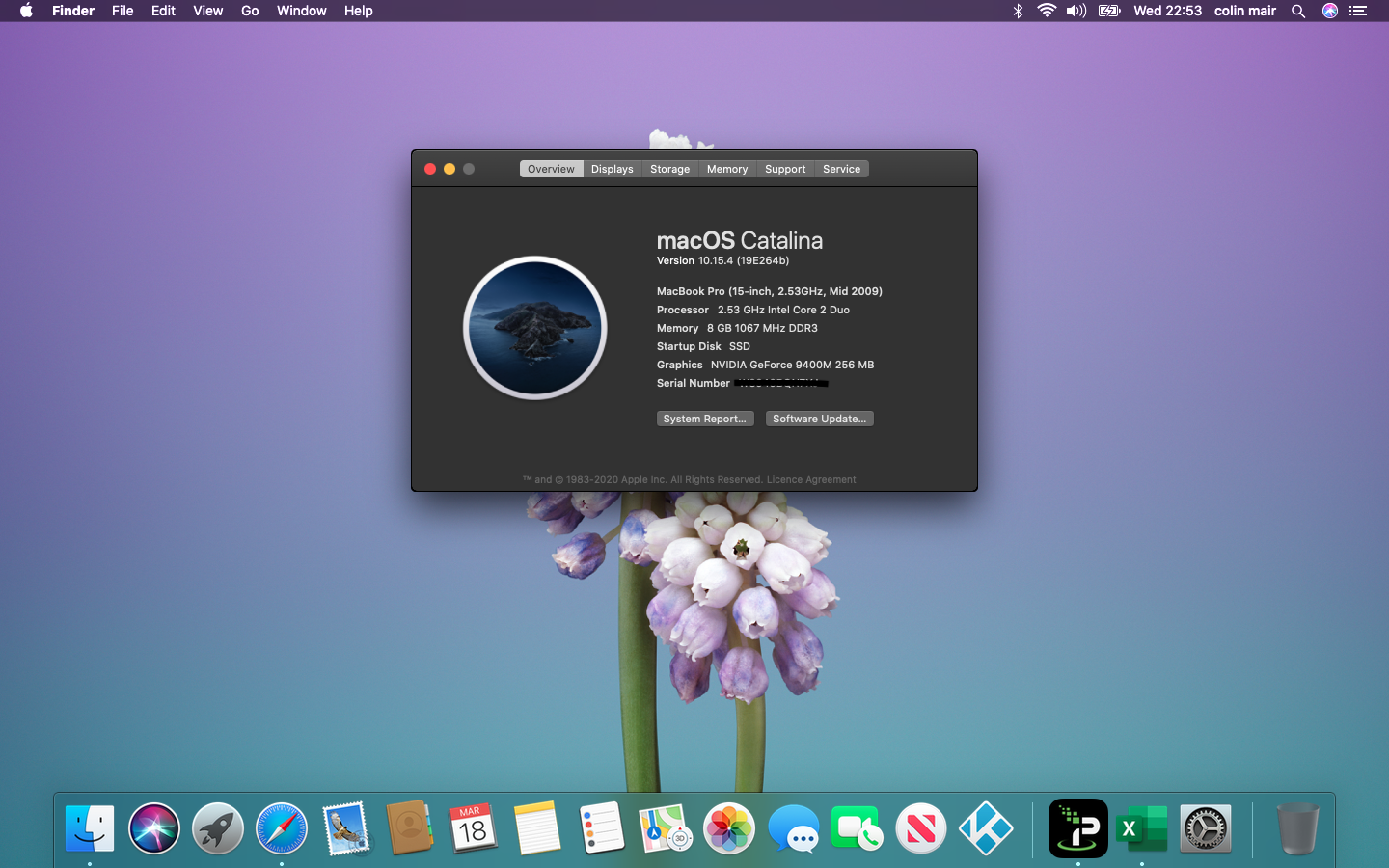Viewport: 1389px width, 868px height.
Task: Open Photos pinwheel icon in Dock
Action: pyautogui.click(x=729, y=828)
